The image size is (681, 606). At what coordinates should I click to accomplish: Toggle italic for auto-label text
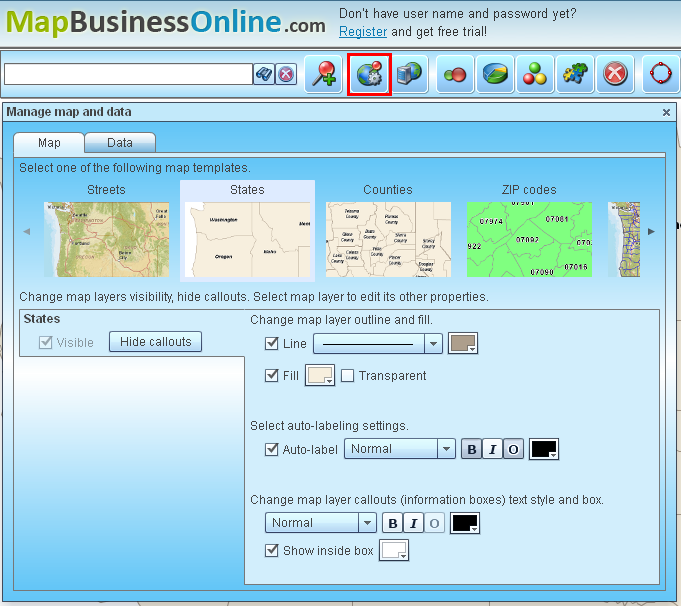click(493, 449)
